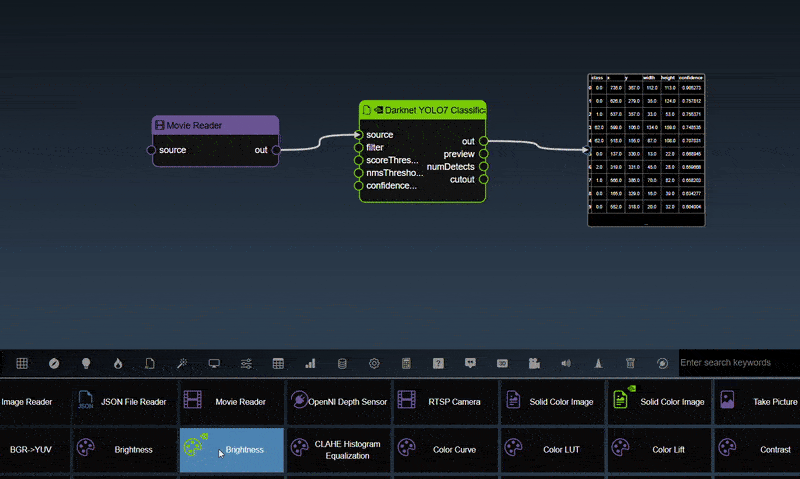Click the YOLO7 preview output port

(x=484, y=154)
